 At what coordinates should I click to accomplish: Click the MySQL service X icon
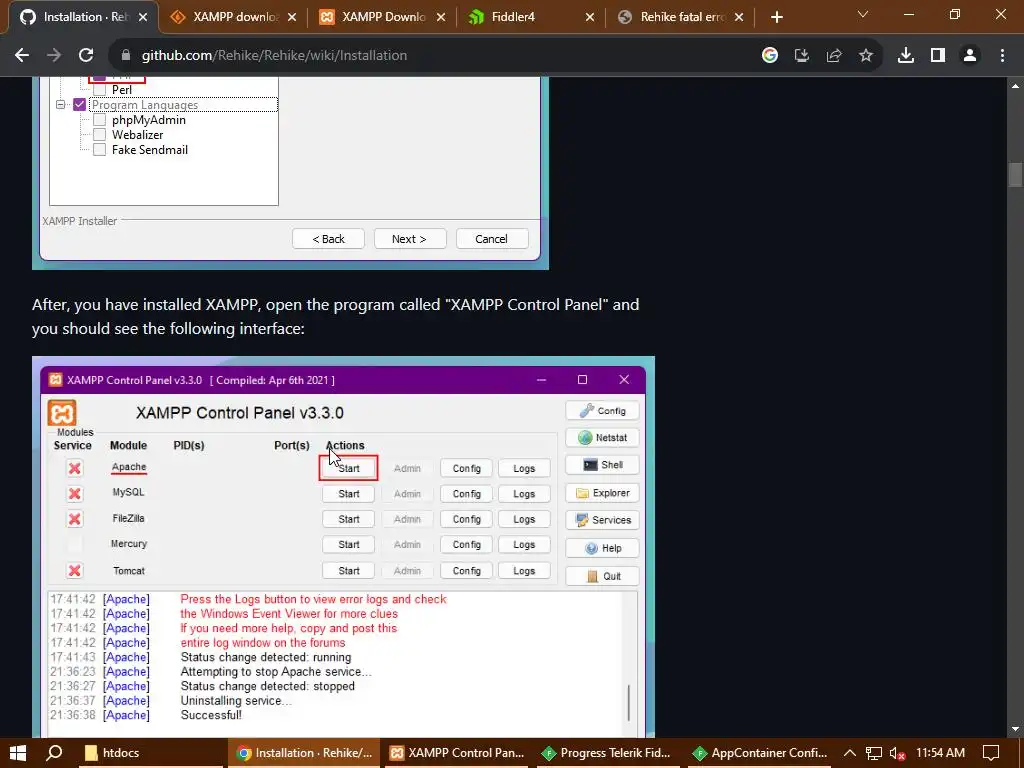74,494
